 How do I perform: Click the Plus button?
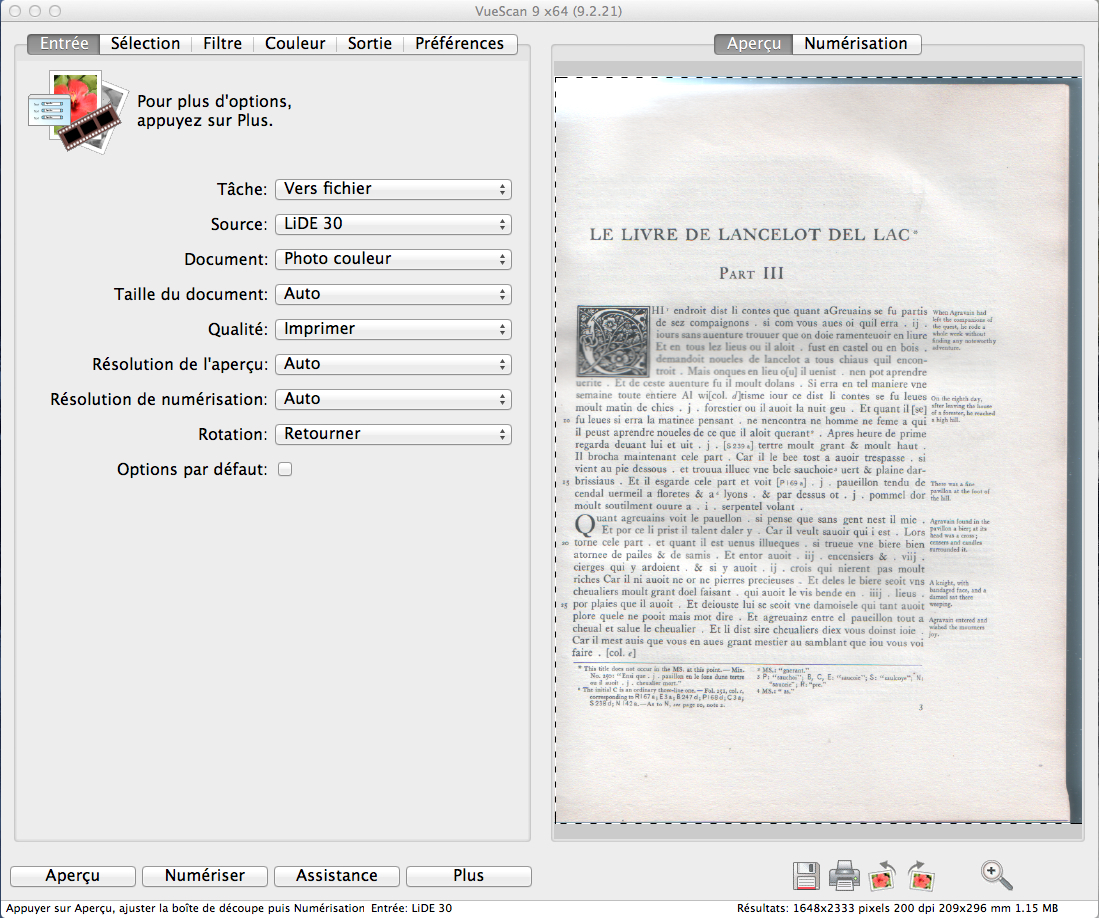[468, 876]
